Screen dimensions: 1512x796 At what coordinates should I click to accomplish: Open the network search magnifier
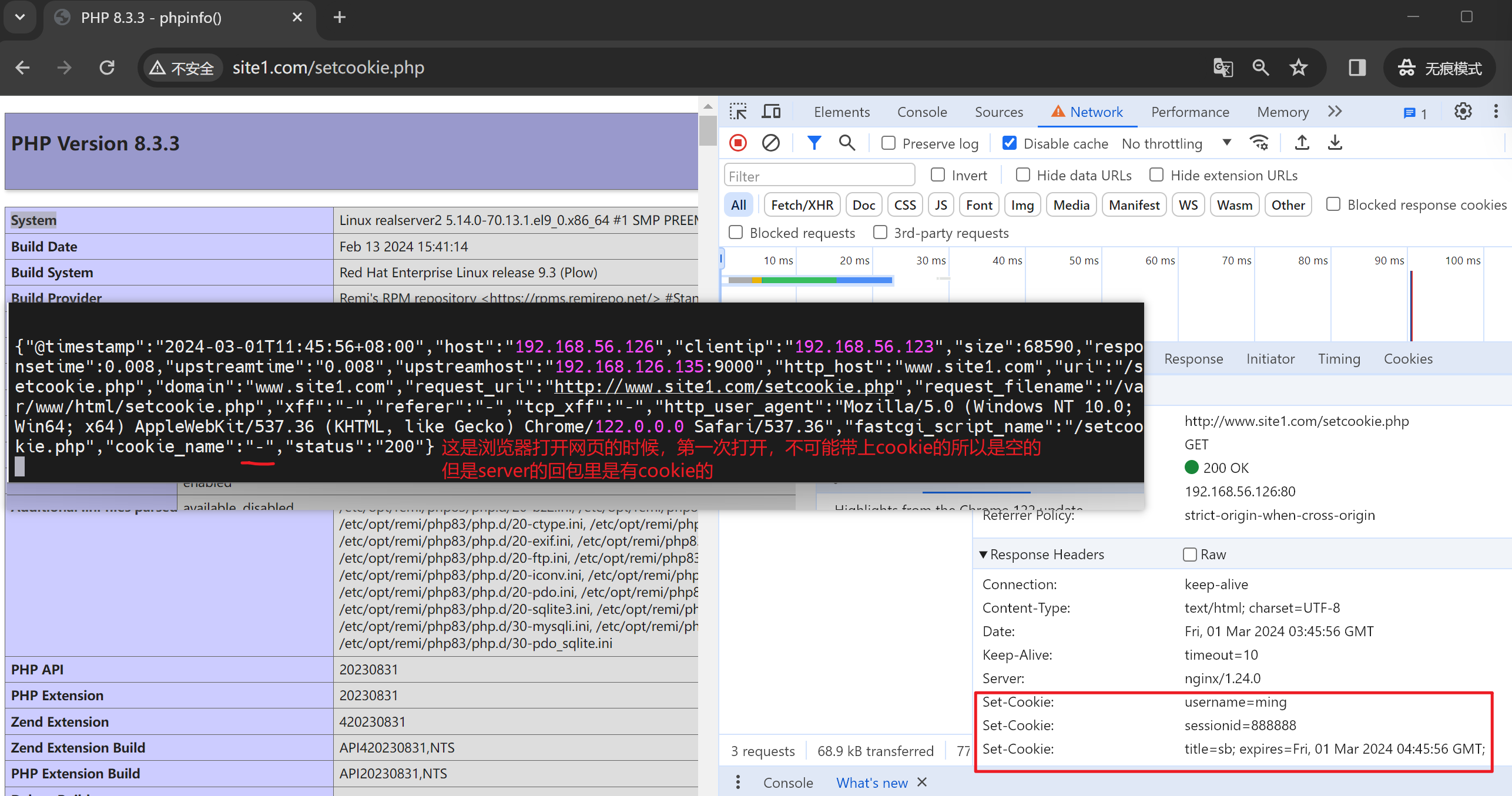point(847,143)
